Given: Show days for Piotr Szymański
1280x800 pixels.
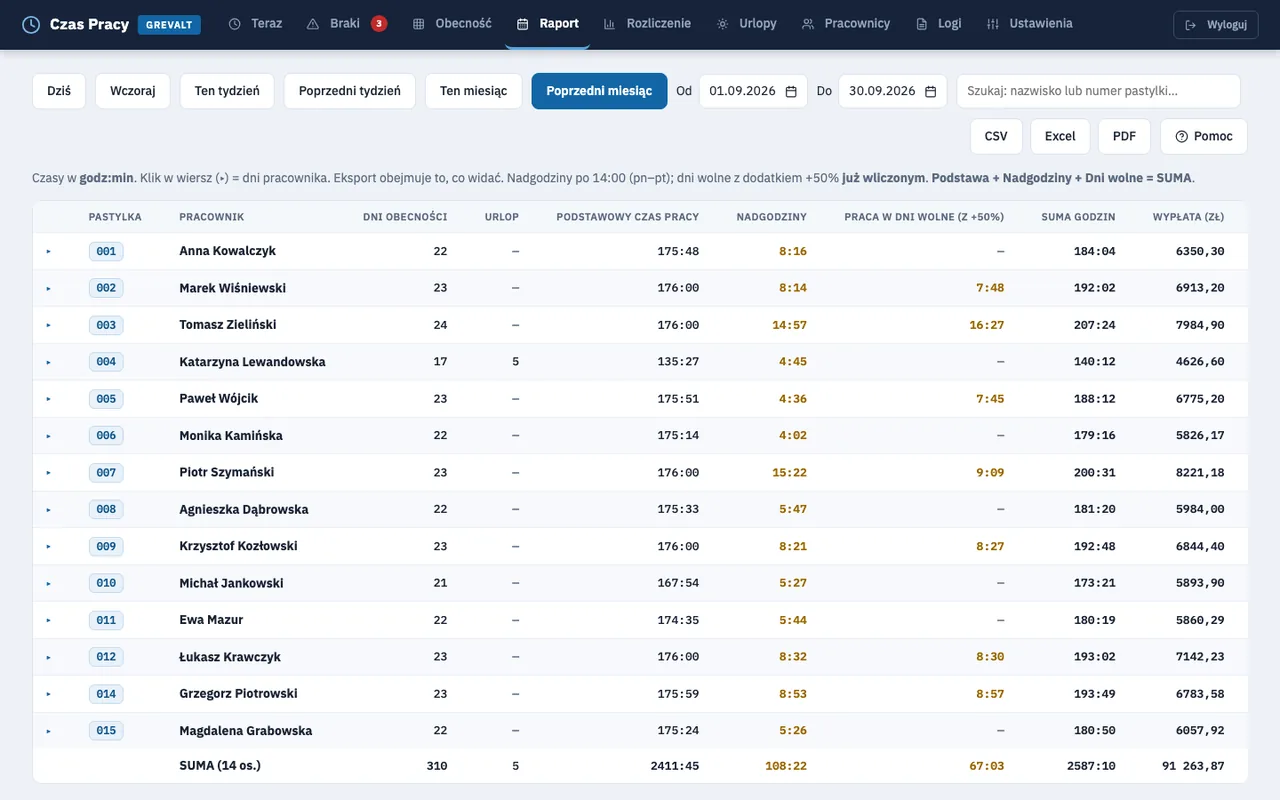Looking at the screenshot, I should coord(48,472).
